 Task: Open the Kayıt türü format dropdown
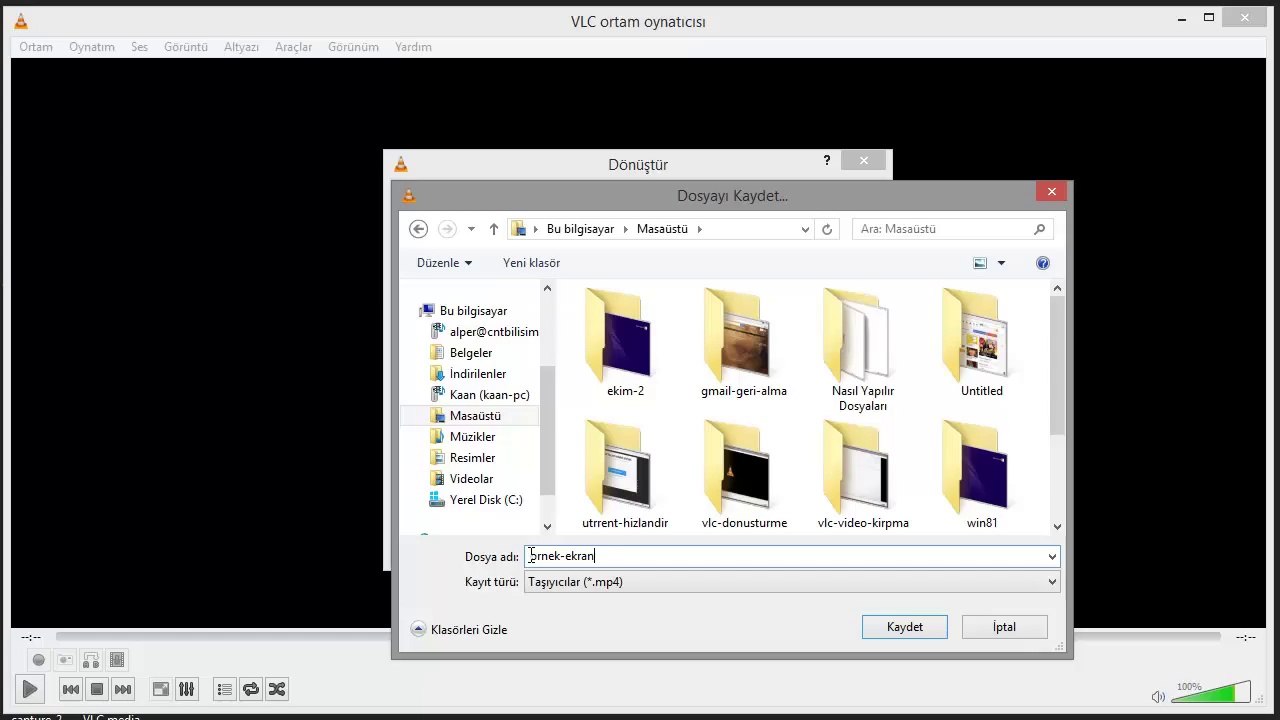point(792,582)
